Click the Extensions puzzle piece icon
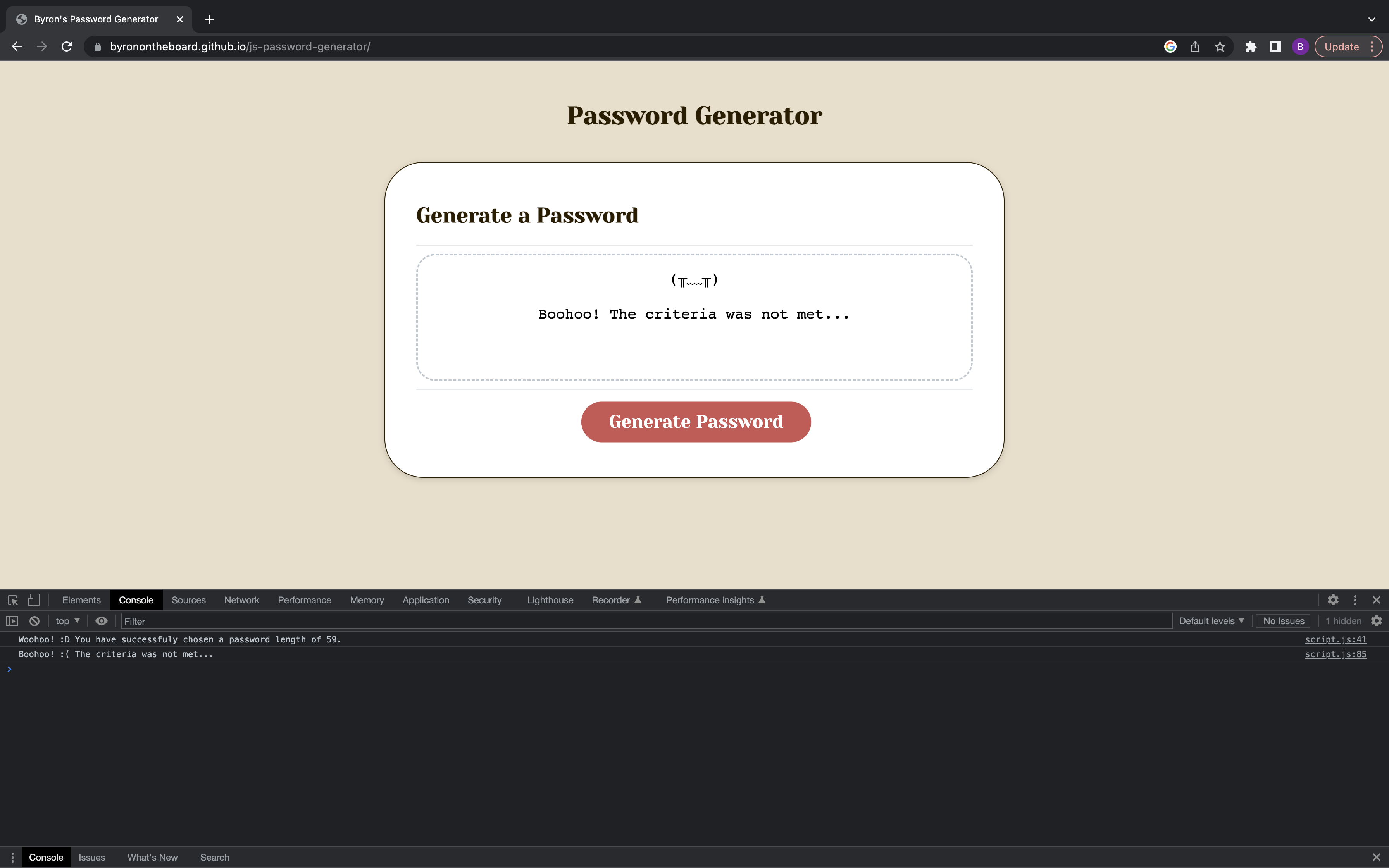1389x868 pixels. tap(1251, 46)
